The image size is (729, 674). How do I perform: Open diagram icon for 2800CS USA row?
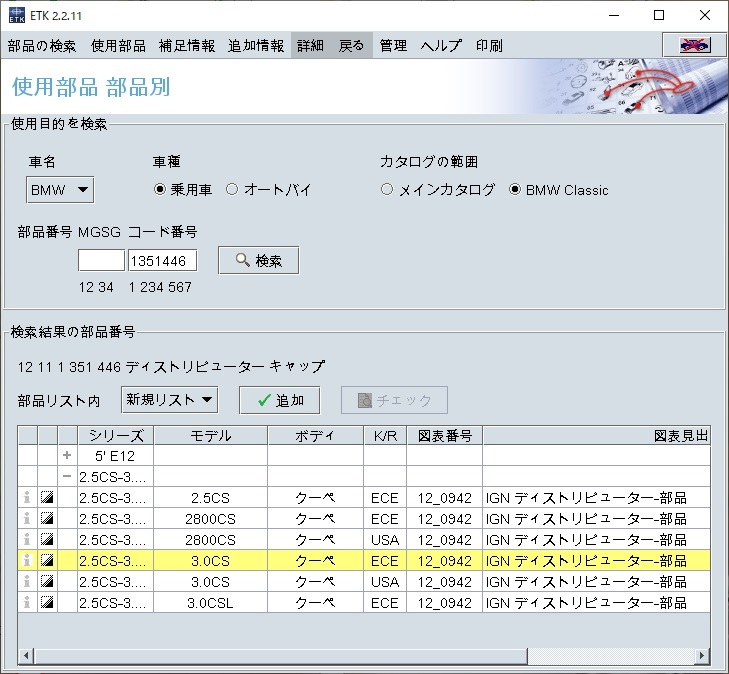click(47, 540)
